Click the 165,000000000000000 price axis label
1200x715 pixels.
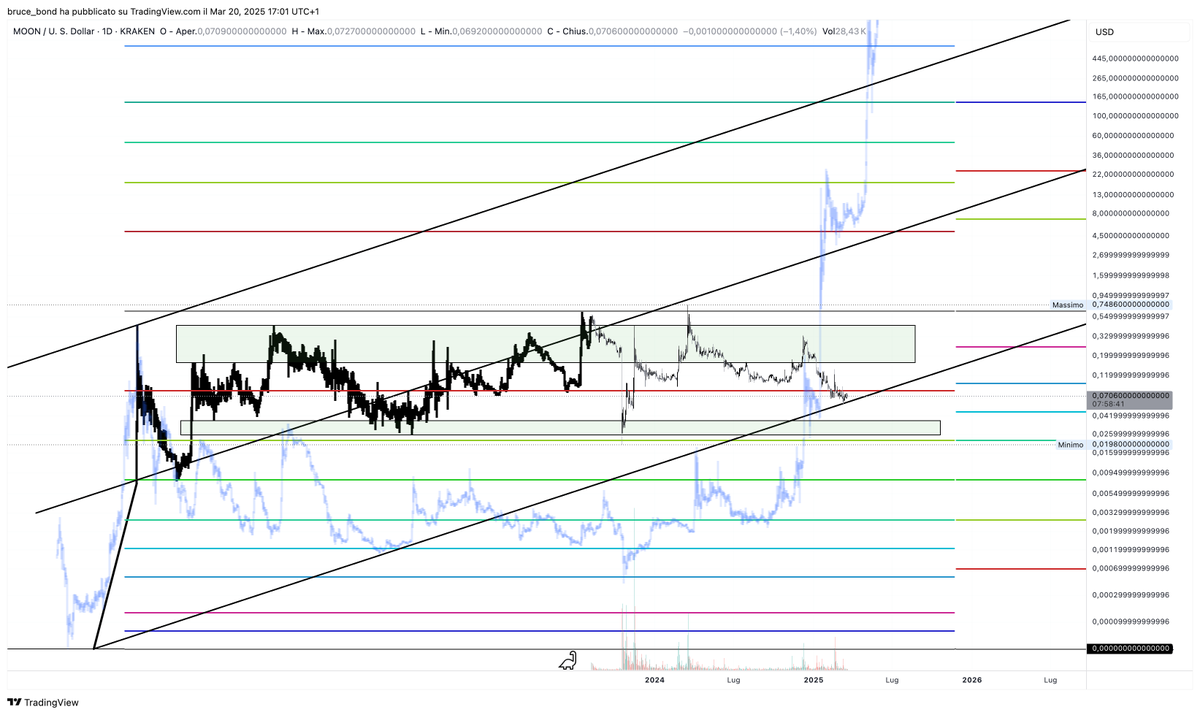(x=1135, y=97)
